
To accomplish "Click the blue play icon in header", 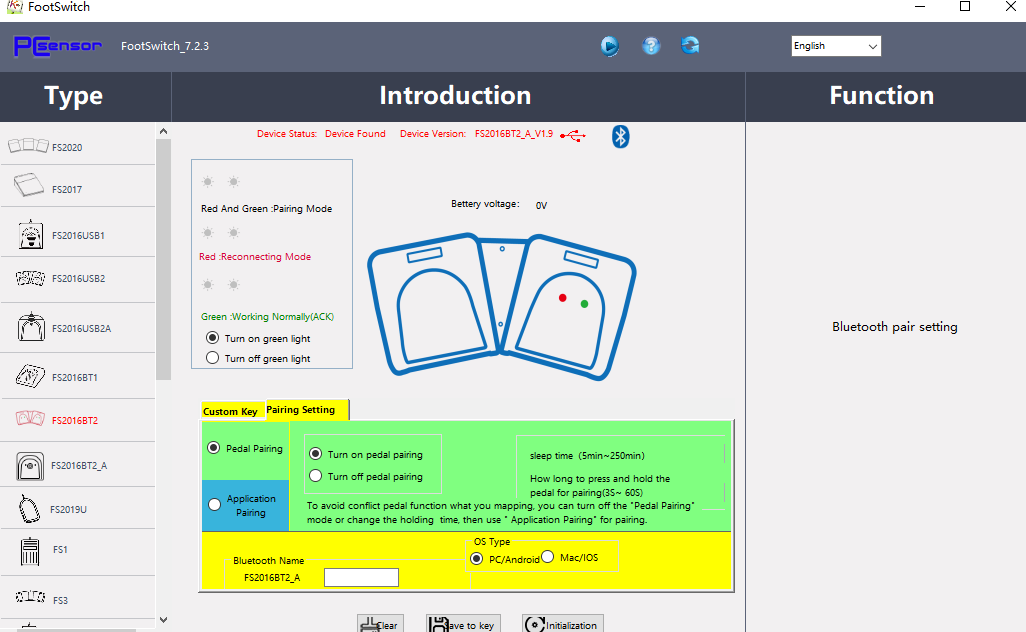I will (x=610, y=46).
